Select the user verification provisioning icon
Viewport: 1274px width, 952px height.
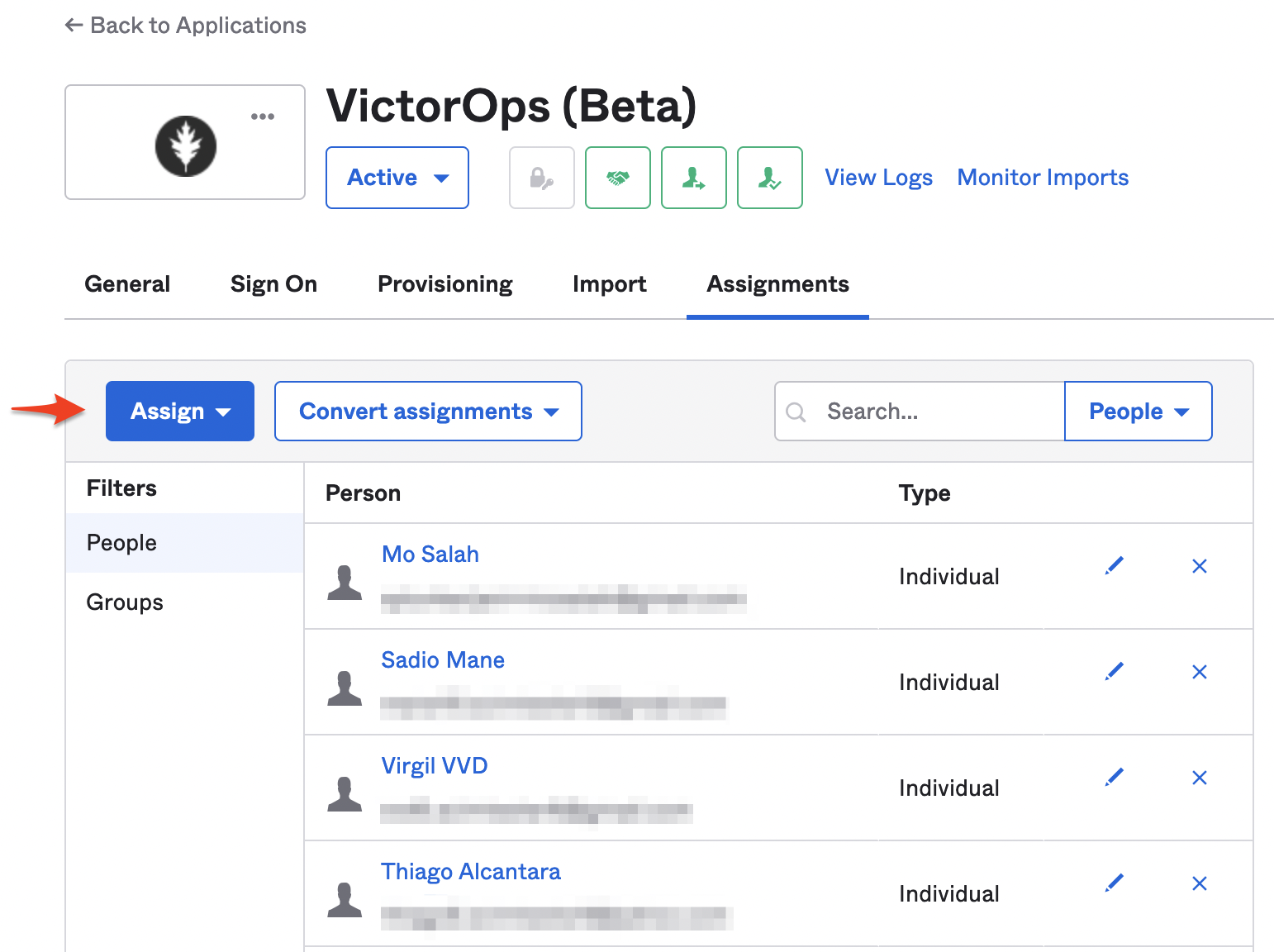[769, 177]
